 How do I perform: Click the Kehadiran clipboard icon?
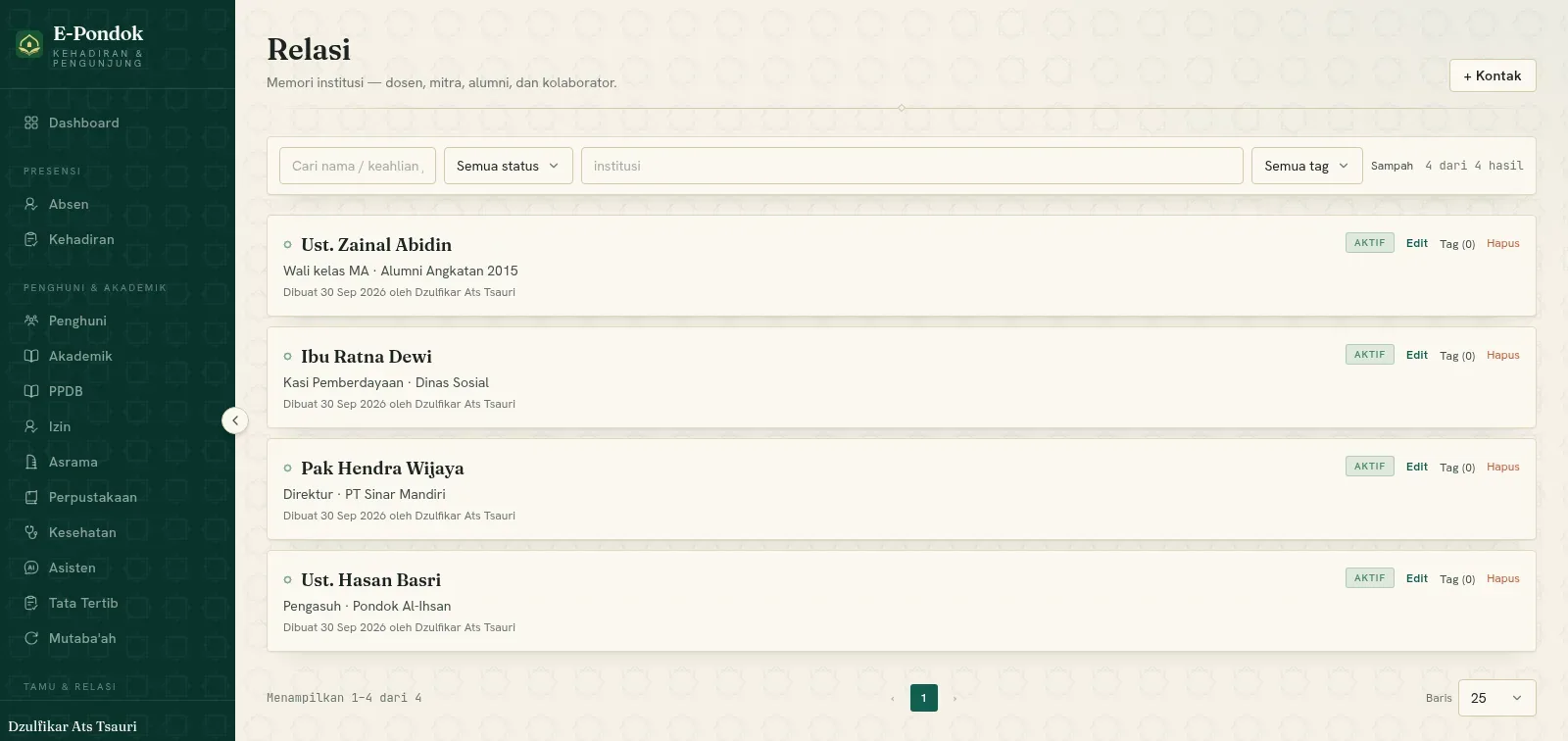point(31,239)
